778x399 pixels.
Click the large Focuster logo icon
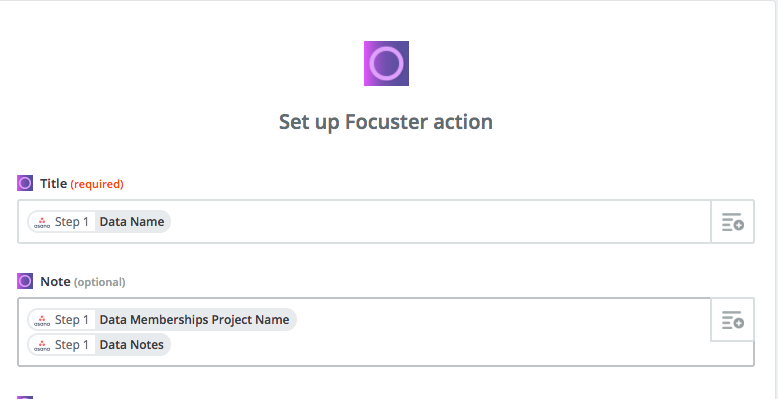[x=386, y=64]
